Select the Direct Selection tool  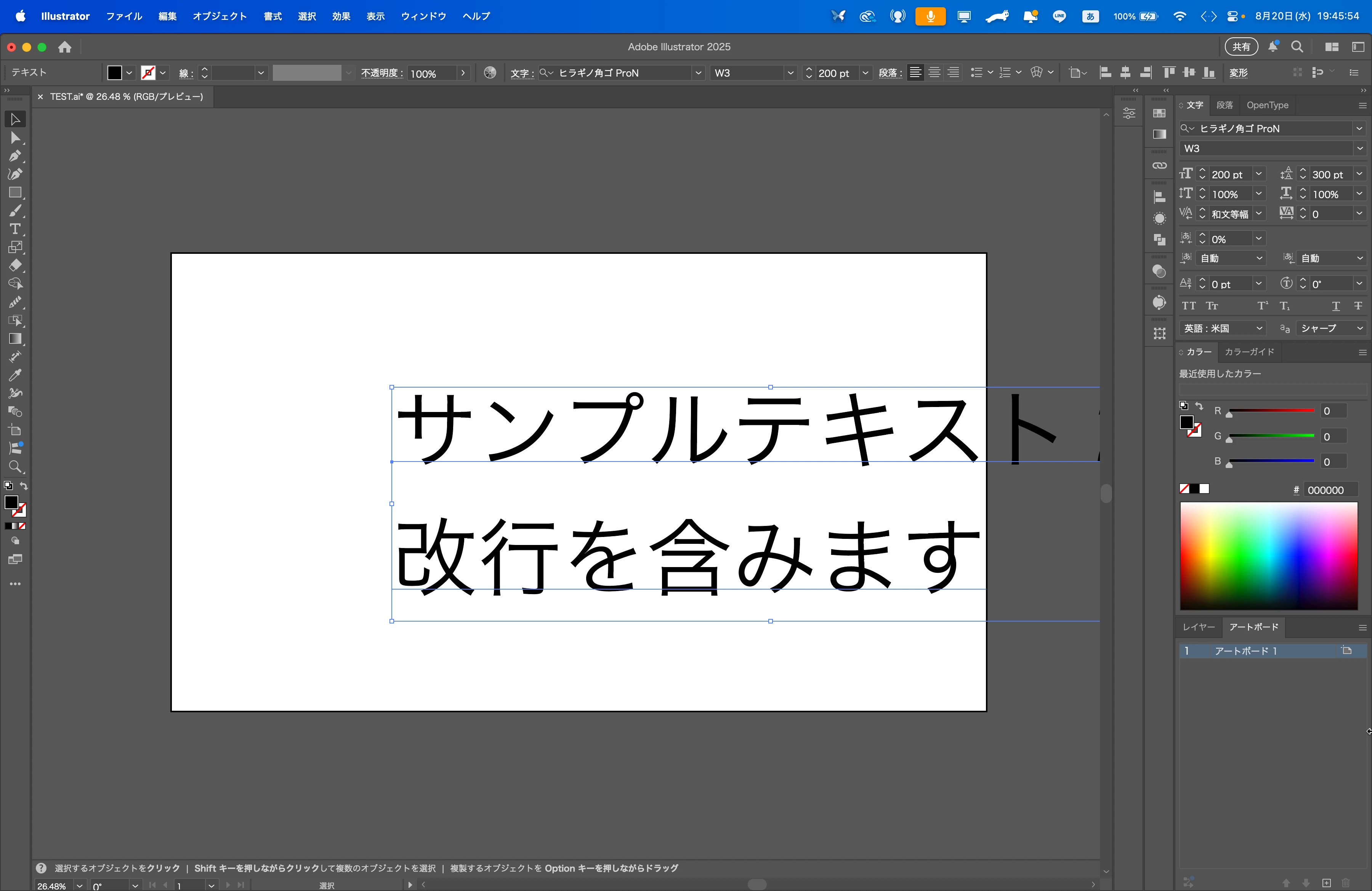tap(15, 138)
